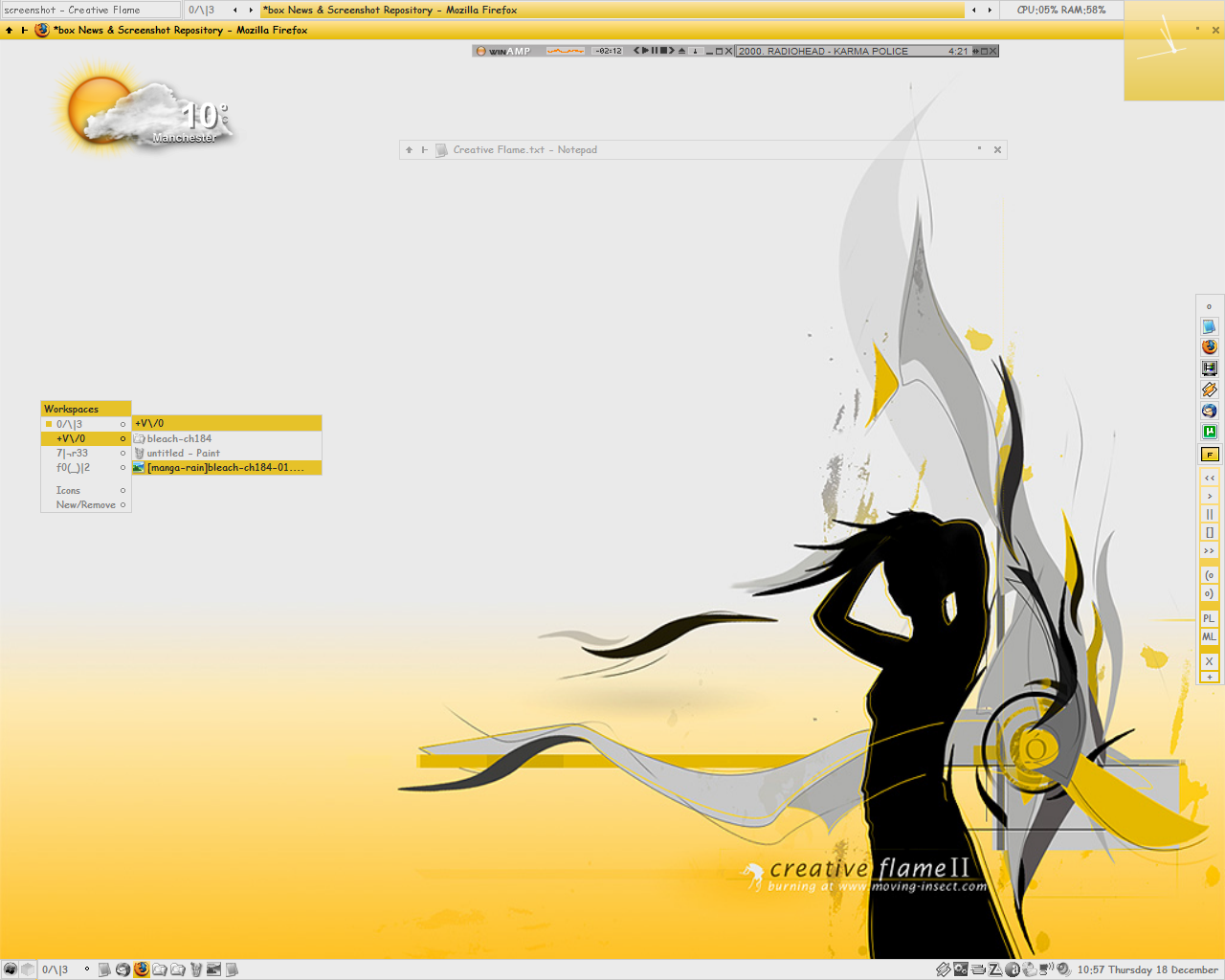This screenshot has height=980, width=1225.
Task: Click the next workspace arrow in top bar
Action: point(251,10)
